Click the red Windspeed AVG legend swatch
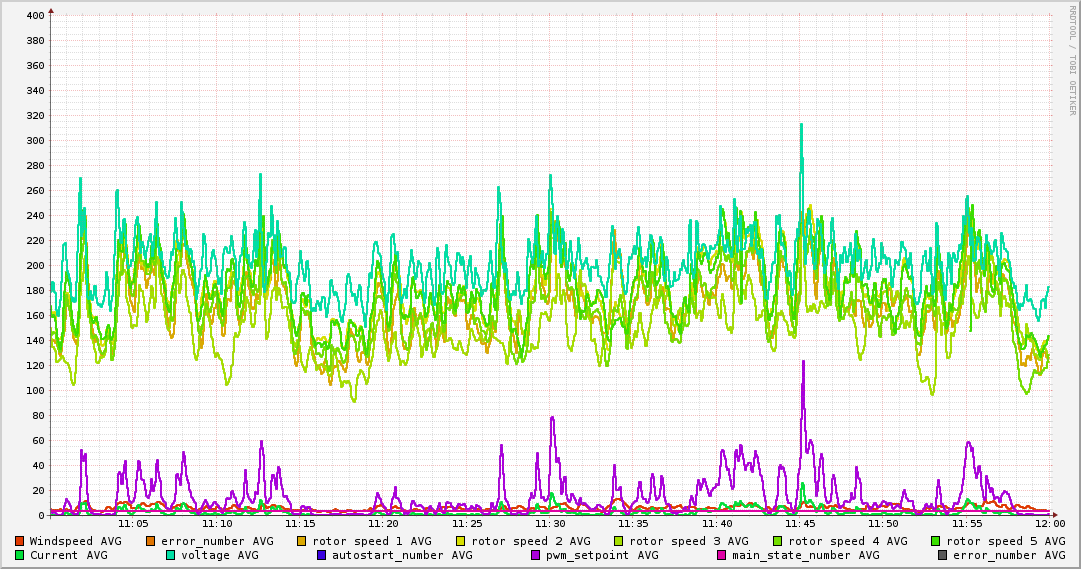This screenshot has height=569, width=1081. (x=19, y=541)
